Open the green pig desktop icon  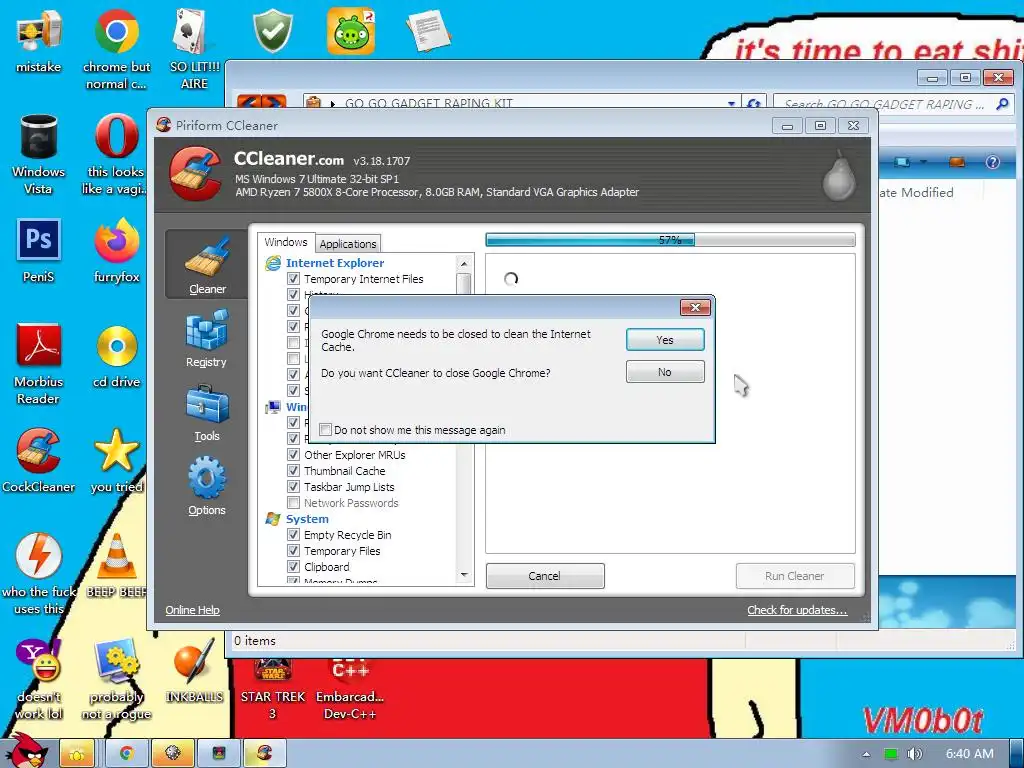(x=351, y=31)
